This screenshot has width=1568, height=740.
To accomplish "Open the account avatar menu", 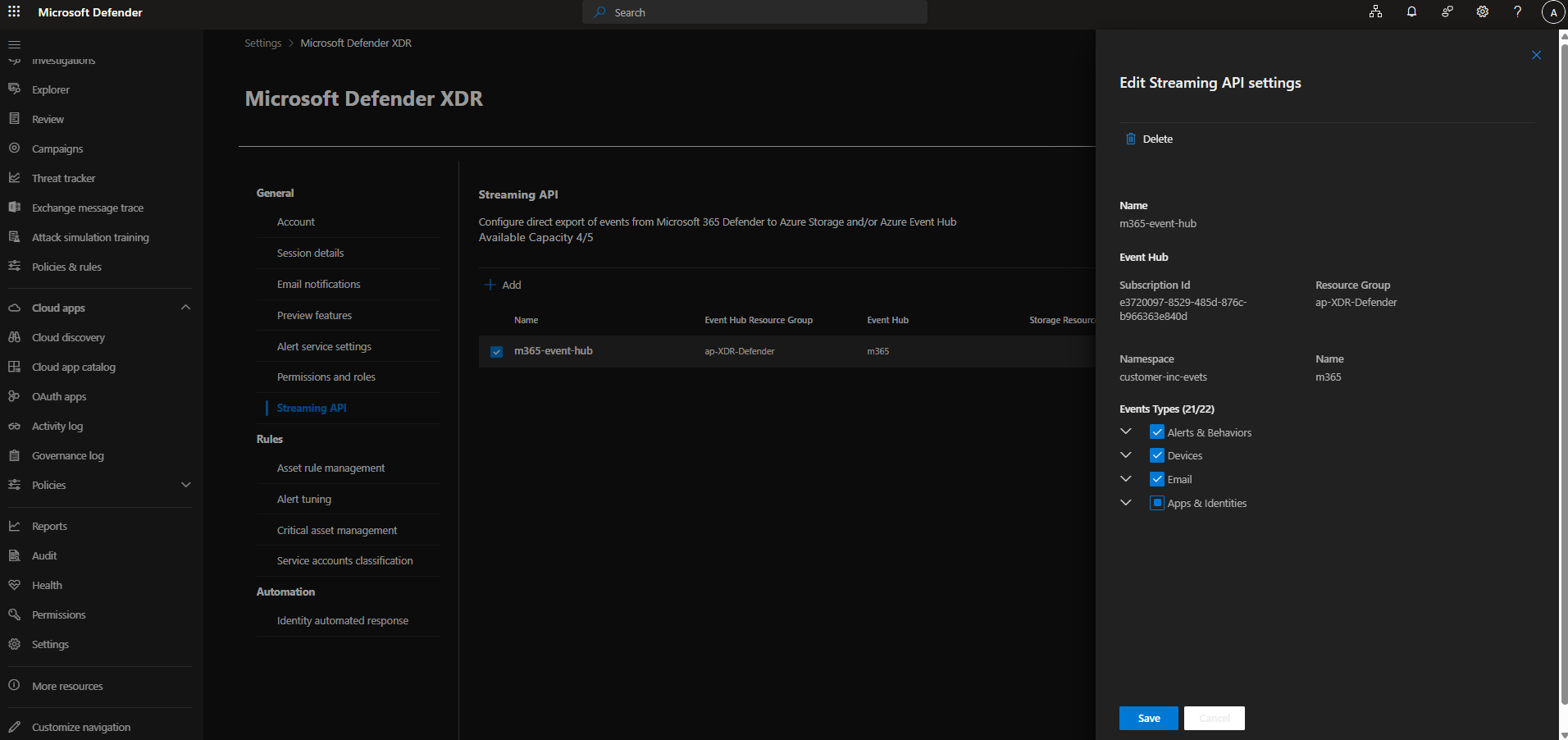I will pos(1553,12).
